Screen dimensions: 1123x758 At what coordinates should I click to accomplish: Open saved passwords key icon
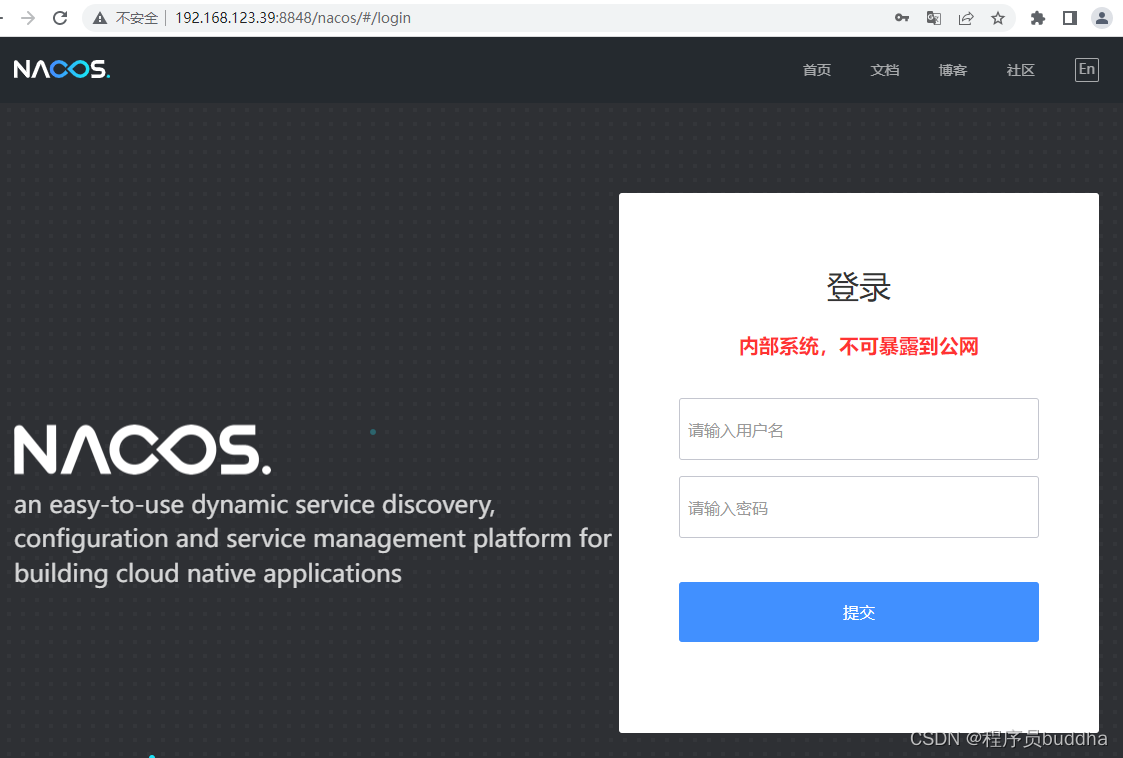pos(902,18)
